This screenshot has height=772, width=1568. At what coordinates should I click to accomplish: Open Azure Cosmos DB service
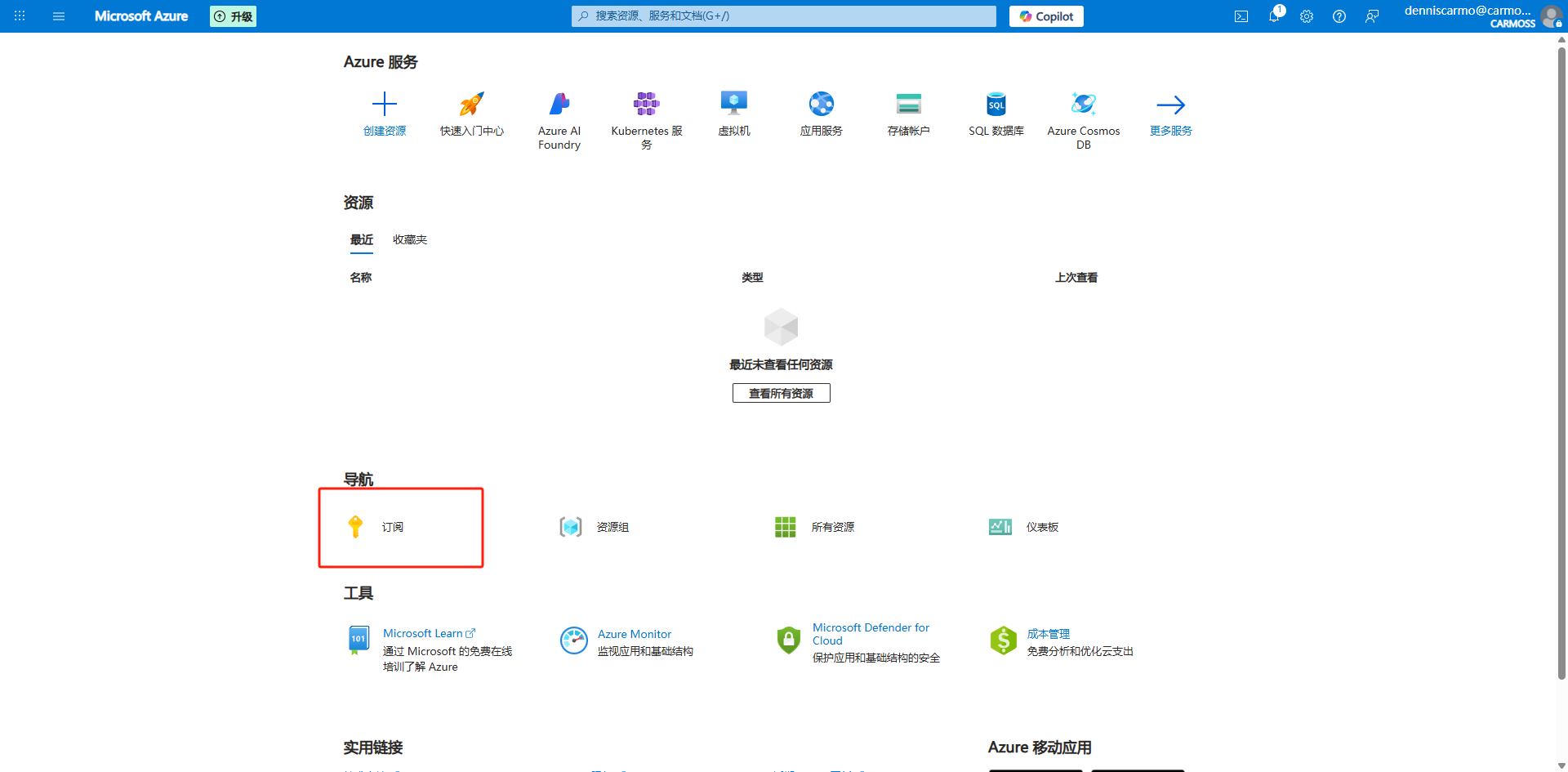pyautogui.click(x=1083, y=105)
